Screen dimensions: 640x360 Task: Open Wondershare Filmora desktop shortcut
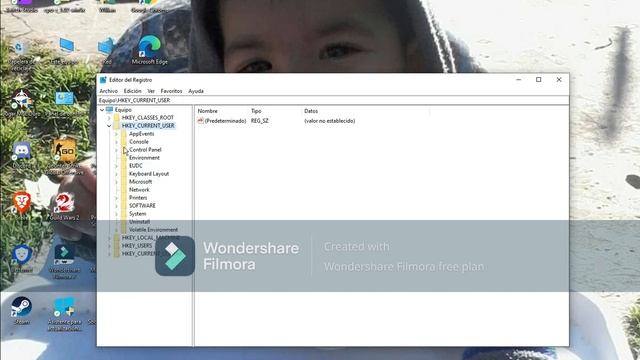(64, 261)
